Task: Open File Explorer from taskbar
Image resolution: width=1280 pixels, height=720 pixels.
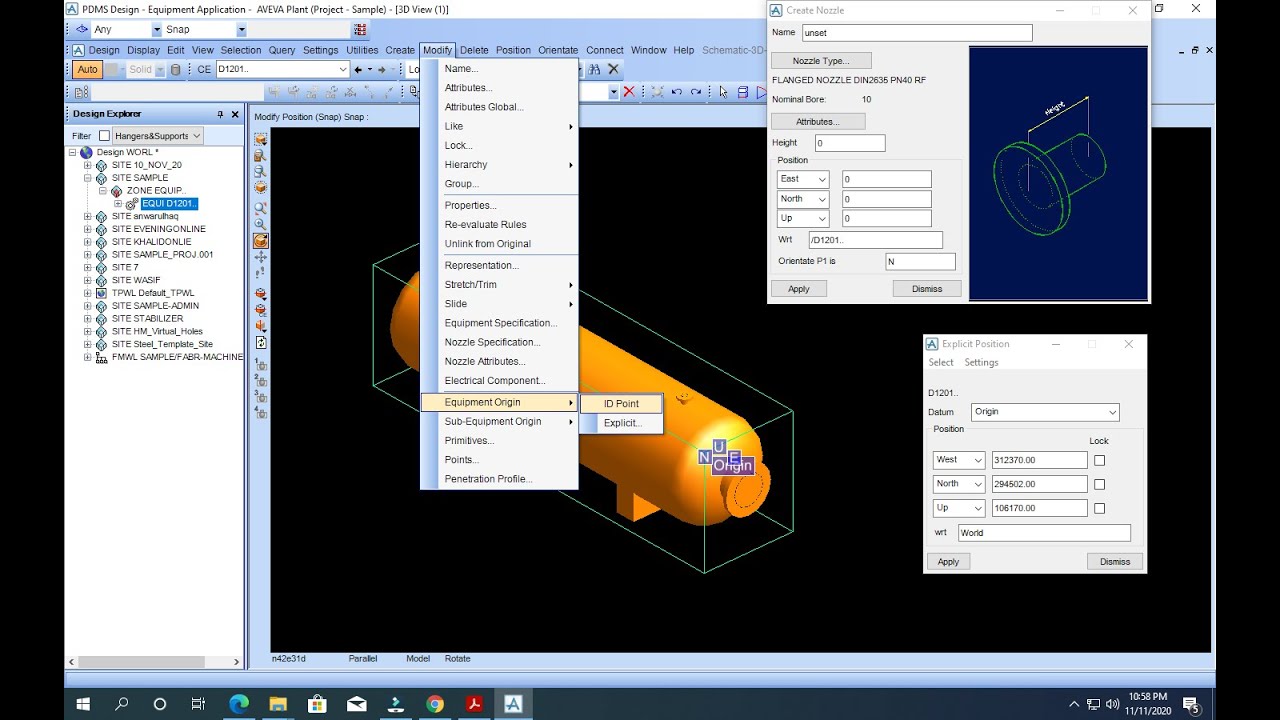Action: 278,704
